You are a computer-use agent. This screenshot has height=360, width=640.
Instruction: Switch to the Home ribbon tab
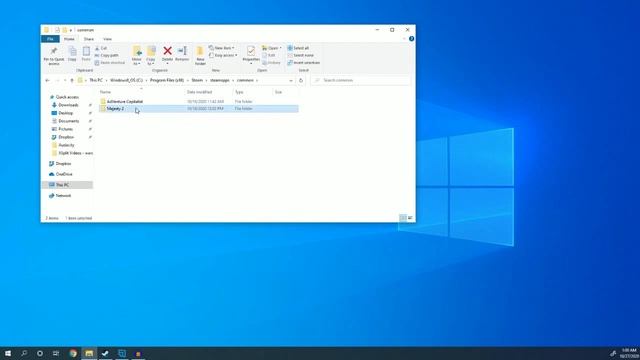pos(69,39)
